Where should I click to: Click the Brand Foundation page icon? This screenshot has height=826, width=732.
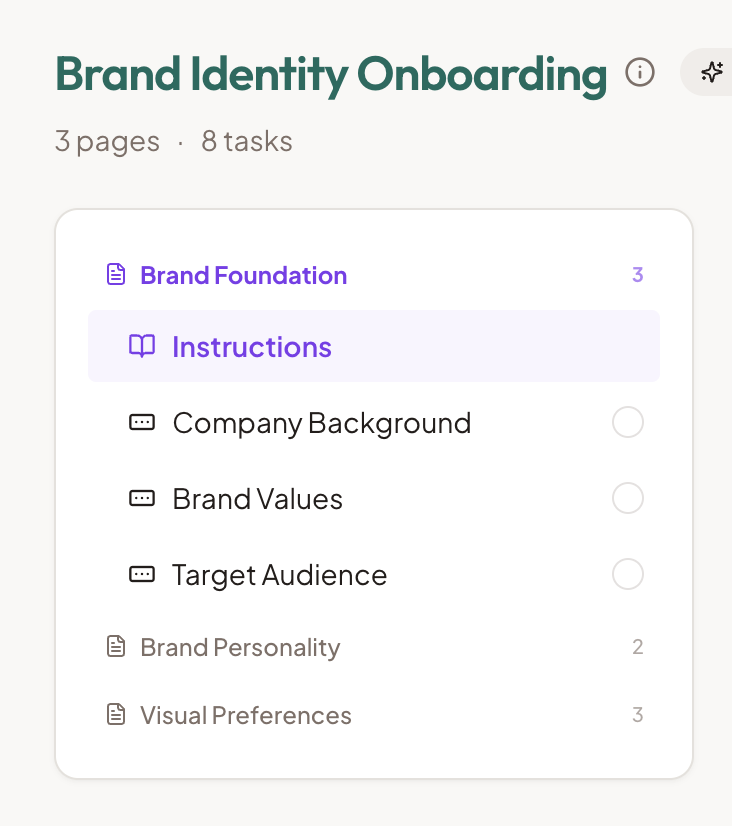coord(117,275)
